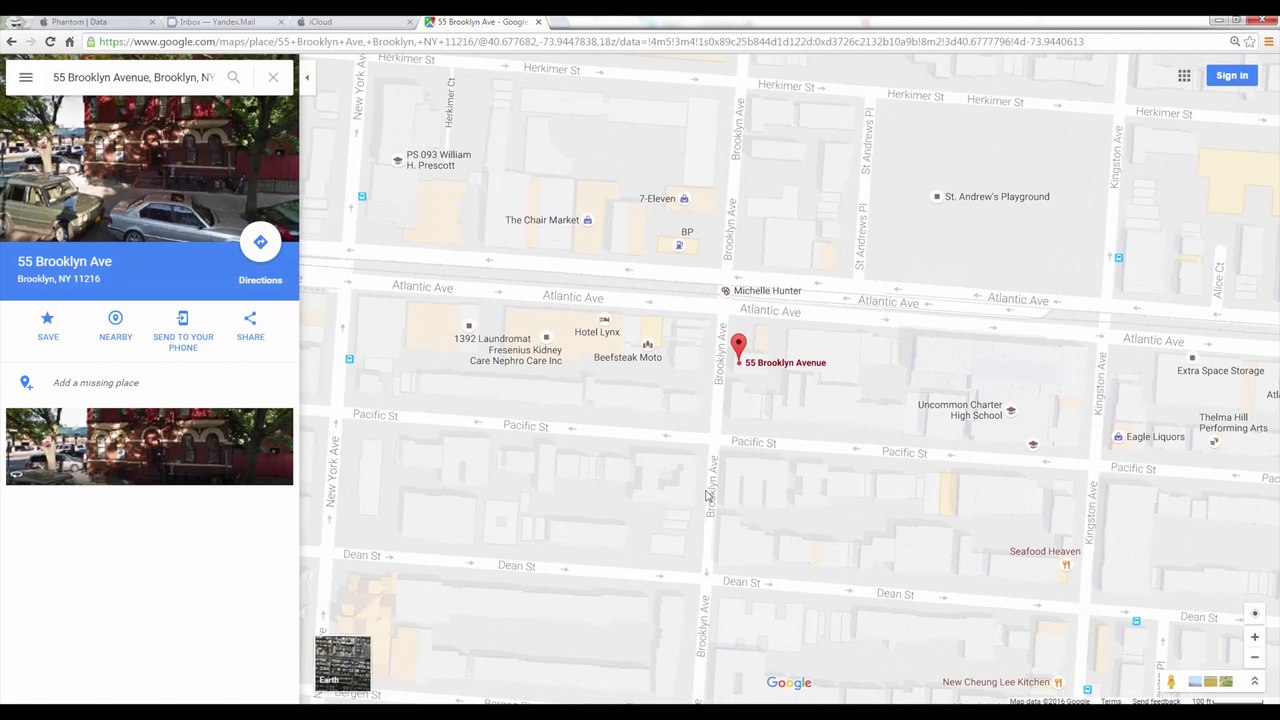Click the address bar URL
This screenshot has width=1280, height=720.
590,42
